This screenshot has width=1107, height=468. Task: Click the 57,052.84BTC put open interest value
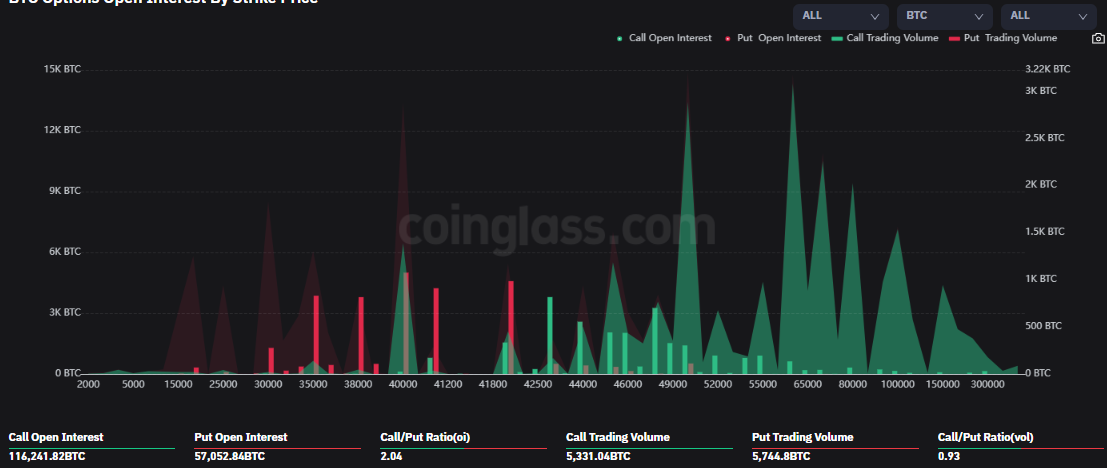[229, 457]
